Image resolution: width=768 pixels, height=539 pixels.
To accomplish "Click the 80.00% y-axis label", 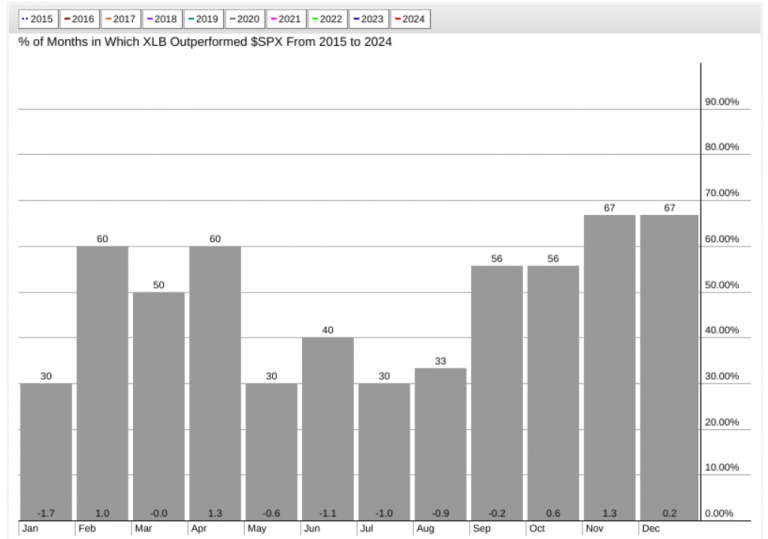I will click(721, 147).
